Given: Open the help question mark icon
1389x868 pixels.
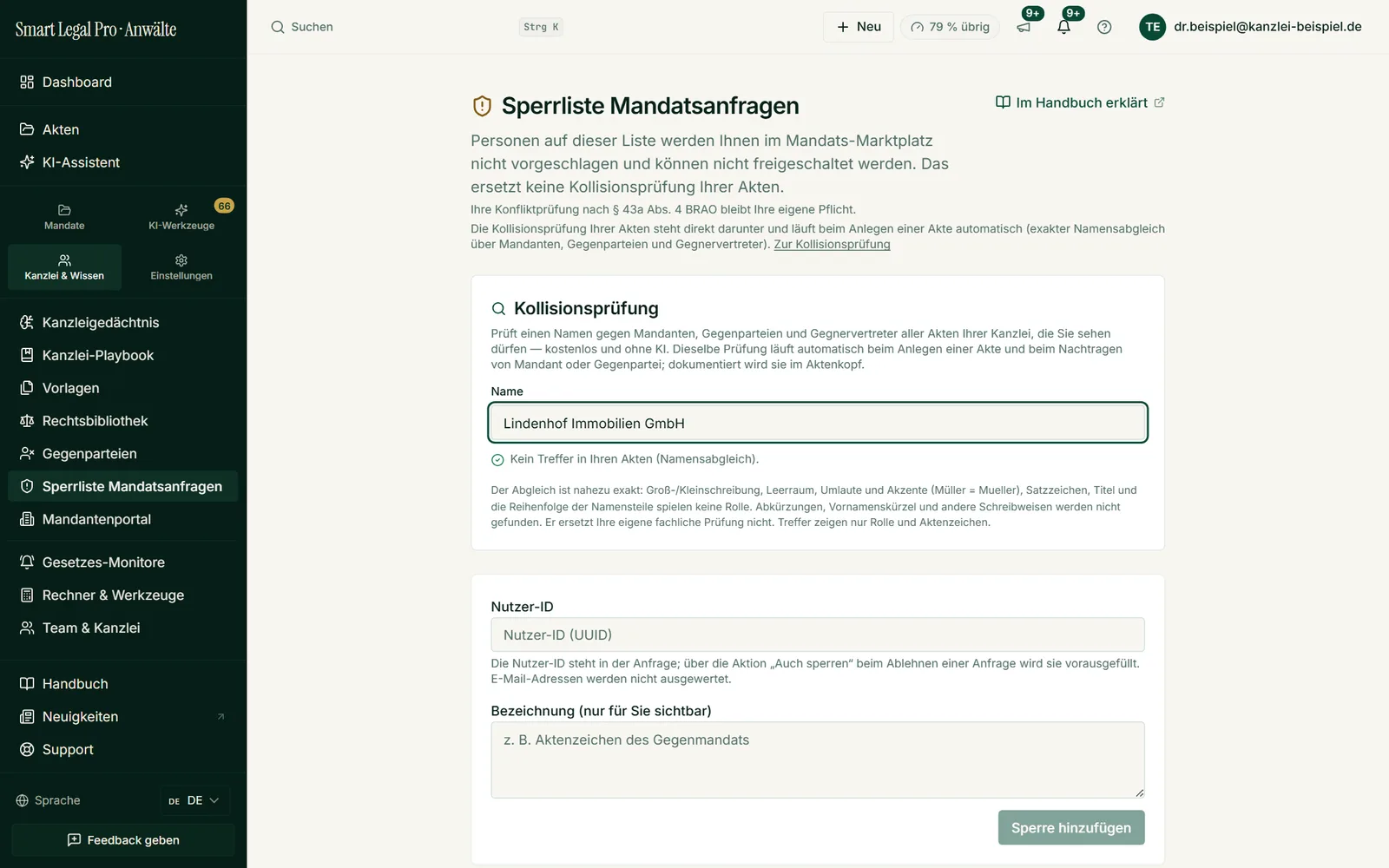Looking at the screenshot, I should pyautogui.click(x=1104, y=27).
